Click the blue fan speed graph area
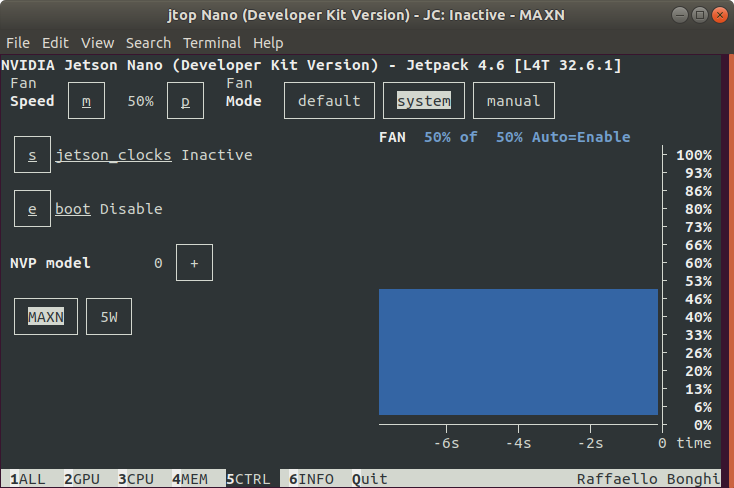734x488 pixels. (x=518, y=352)
